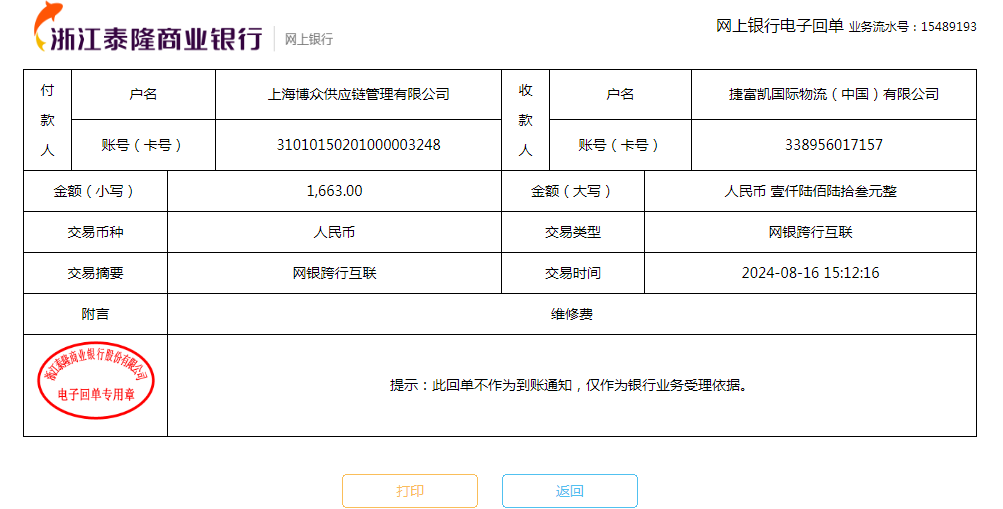Click the amount value 1,663.00

(x=334, y=191)
